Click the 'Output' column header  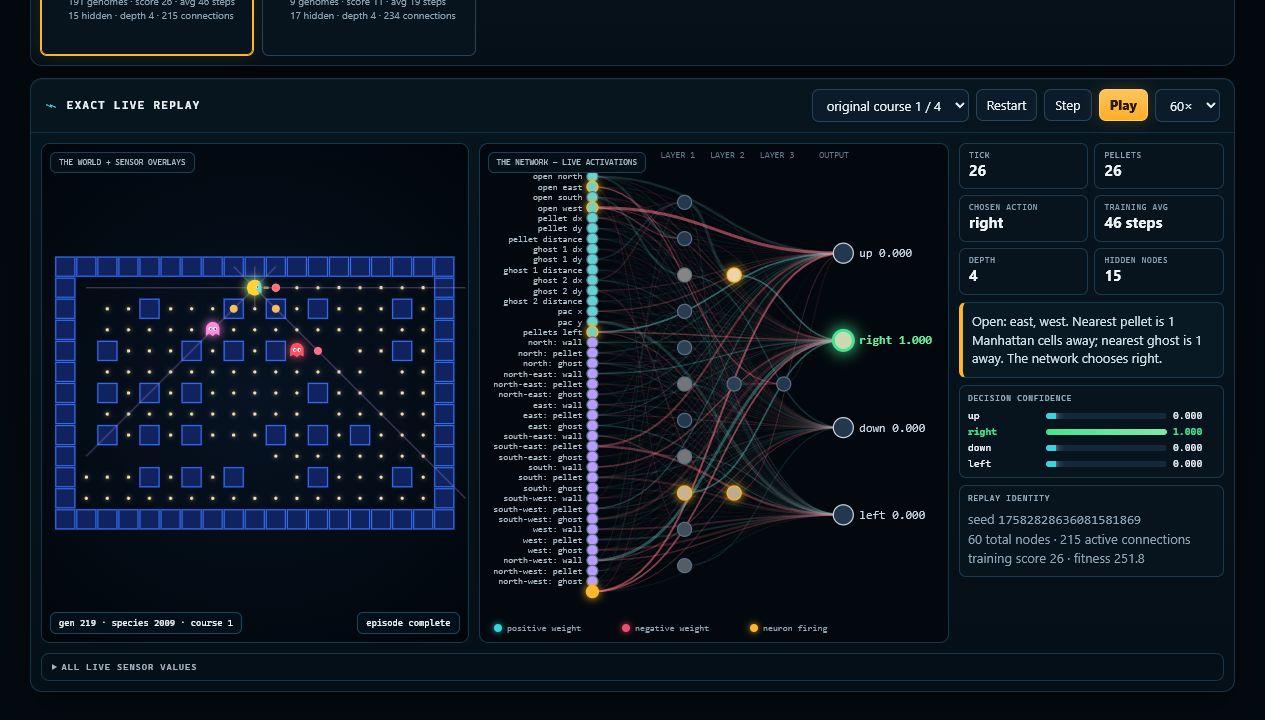point(833,155)
